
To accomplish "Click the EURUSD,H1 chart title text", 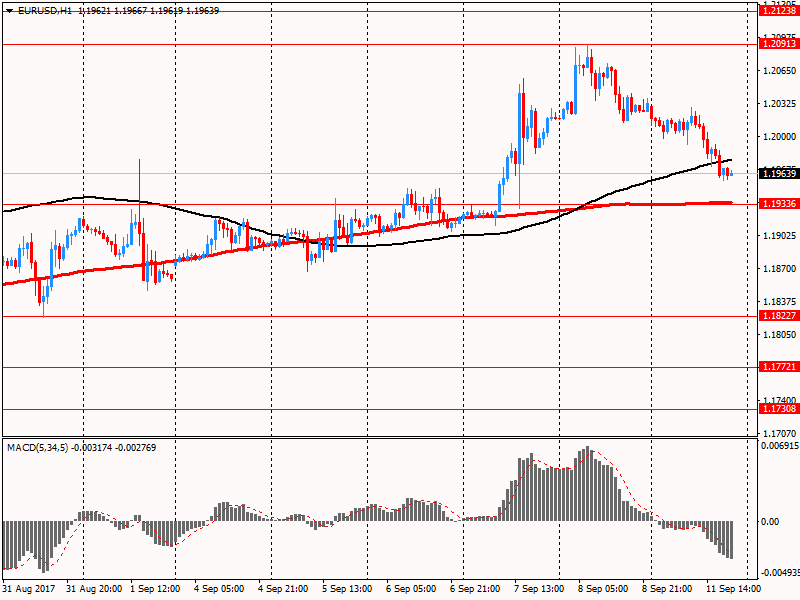I will point(45,11).
